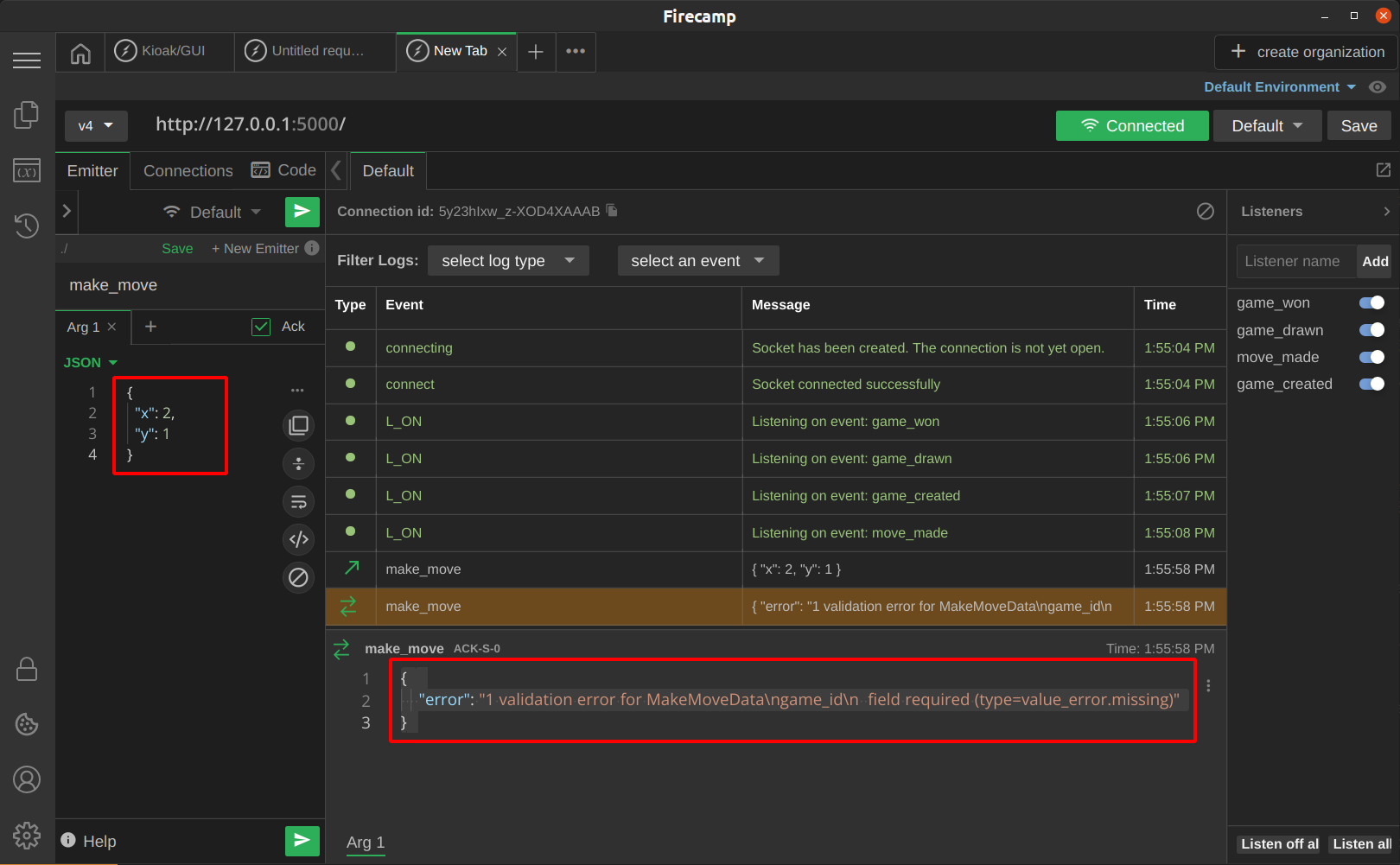Viewport: 1400px width, 865px height.
Task: Open the Kioak/GUI request tab
Action: pyautogui.click(x=170, y=51)
